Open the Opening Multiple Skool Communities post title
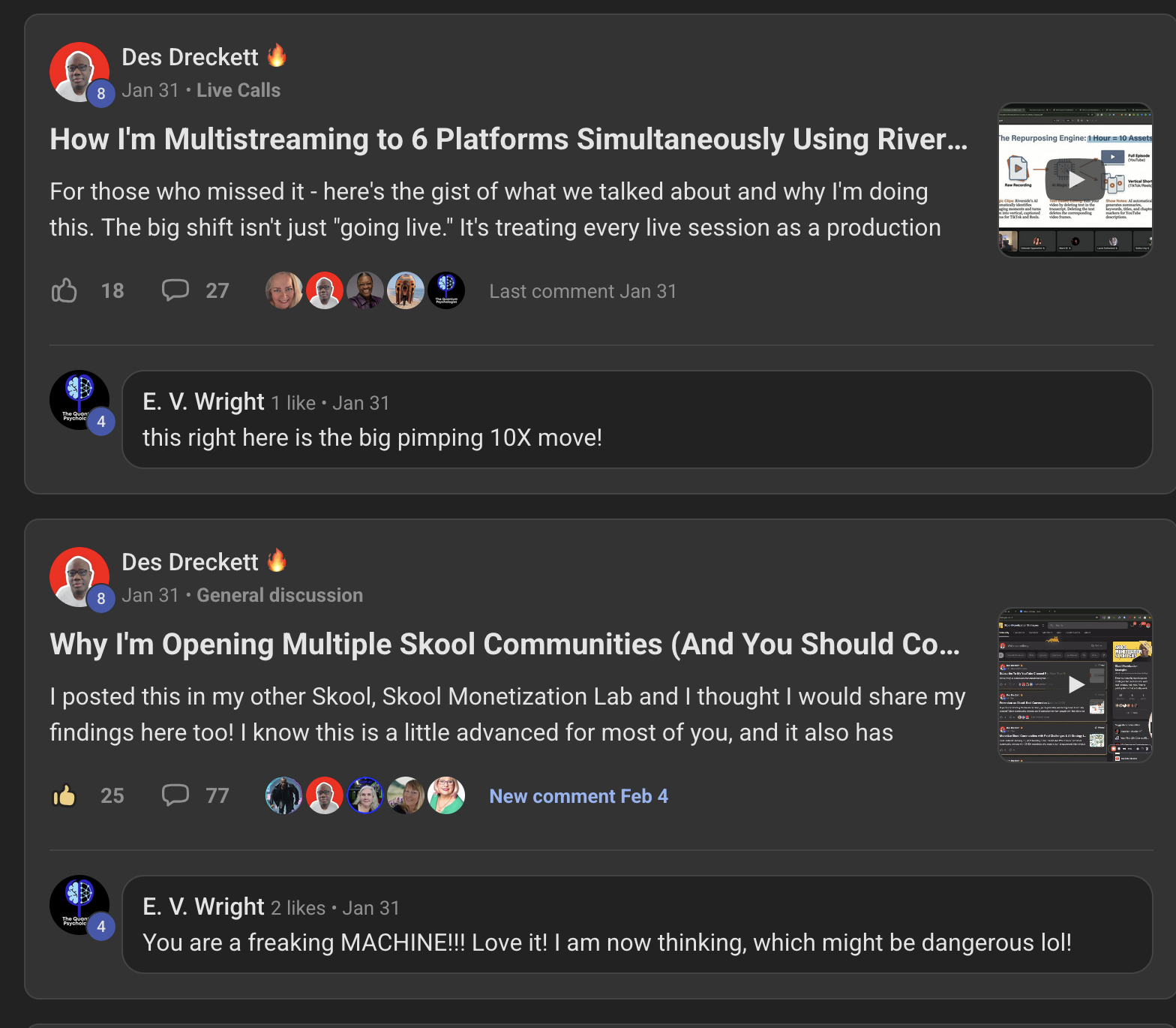This screenshot has height=1028, width=1176. coord(504,645)
